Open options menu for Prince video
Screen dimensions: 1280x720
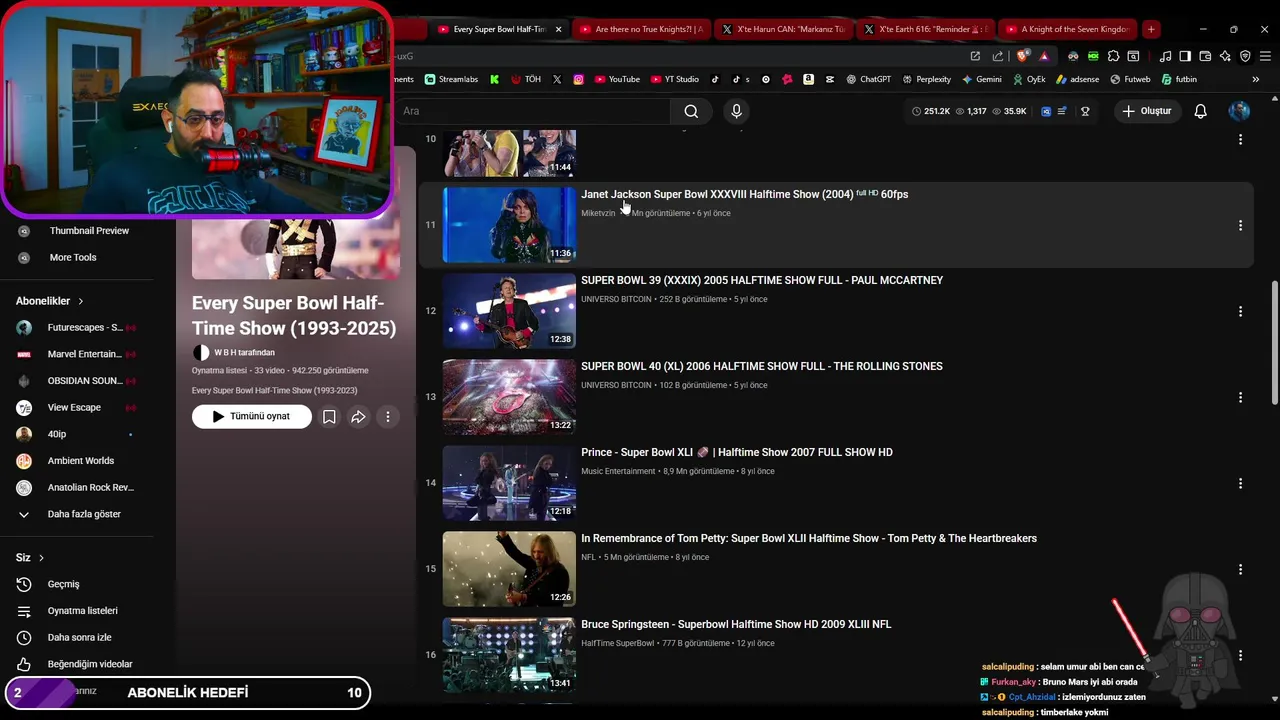[x=1240, y=483]
